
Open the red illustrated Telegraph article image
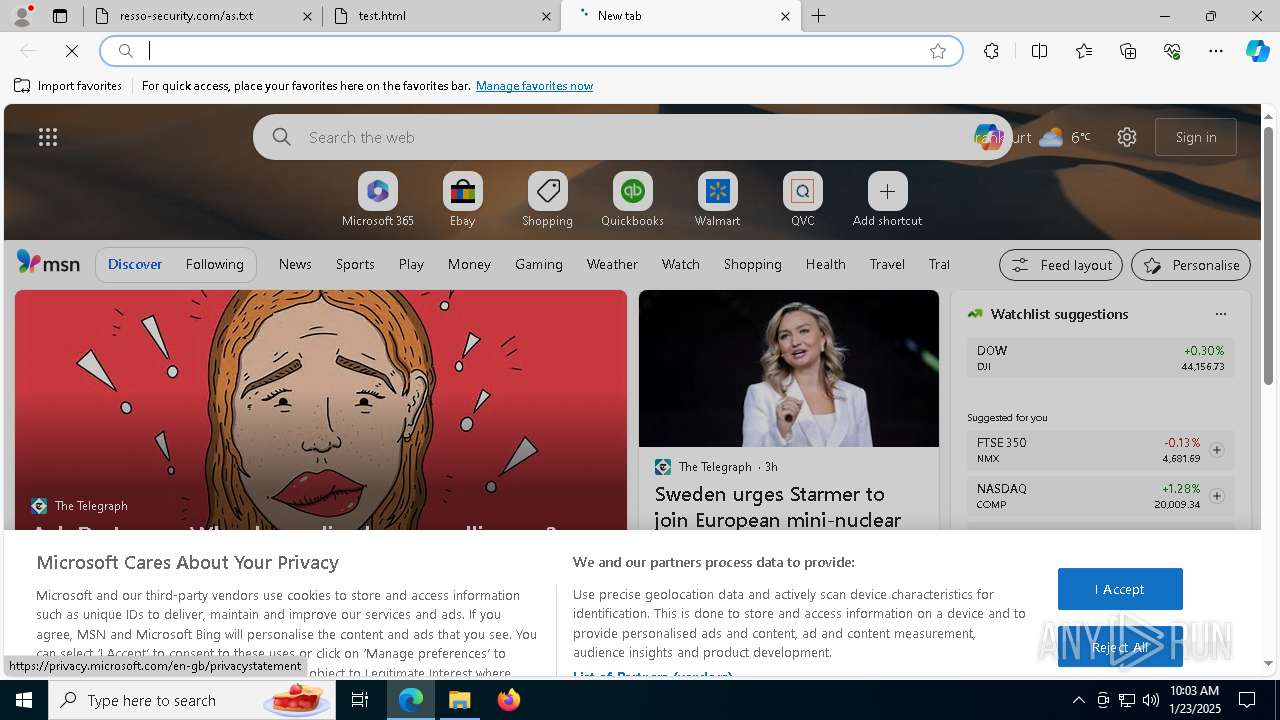321,410
